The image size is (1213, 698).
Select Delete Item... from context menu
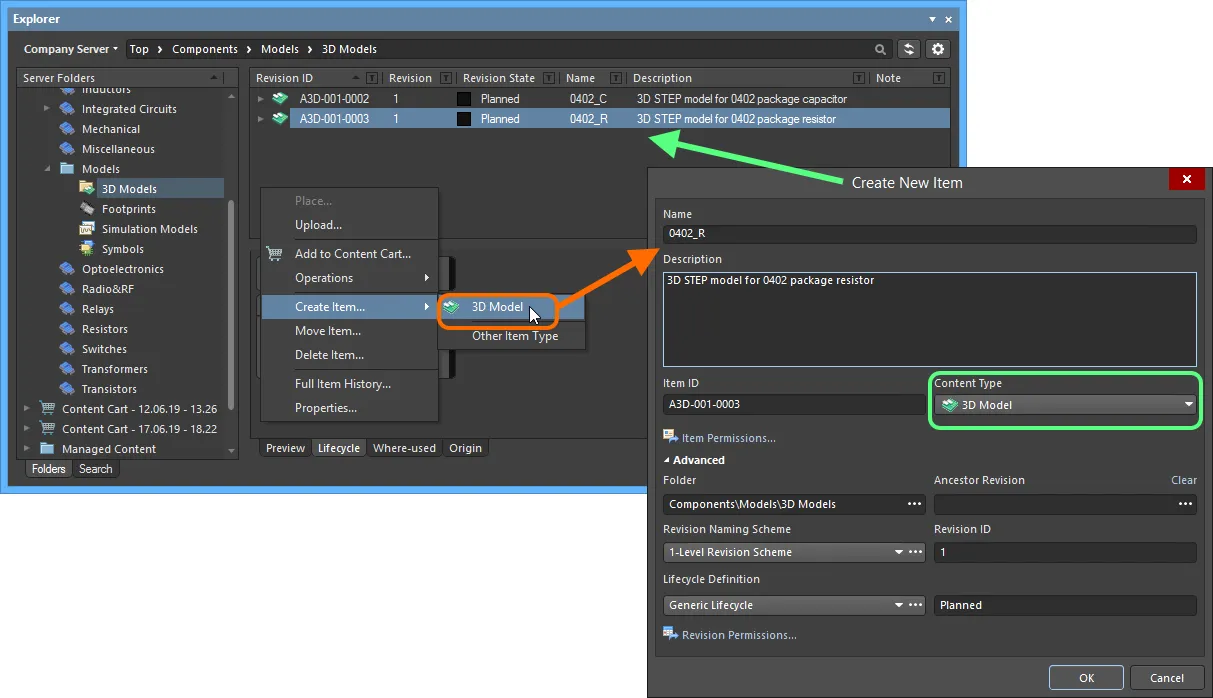tap(349, 355)
